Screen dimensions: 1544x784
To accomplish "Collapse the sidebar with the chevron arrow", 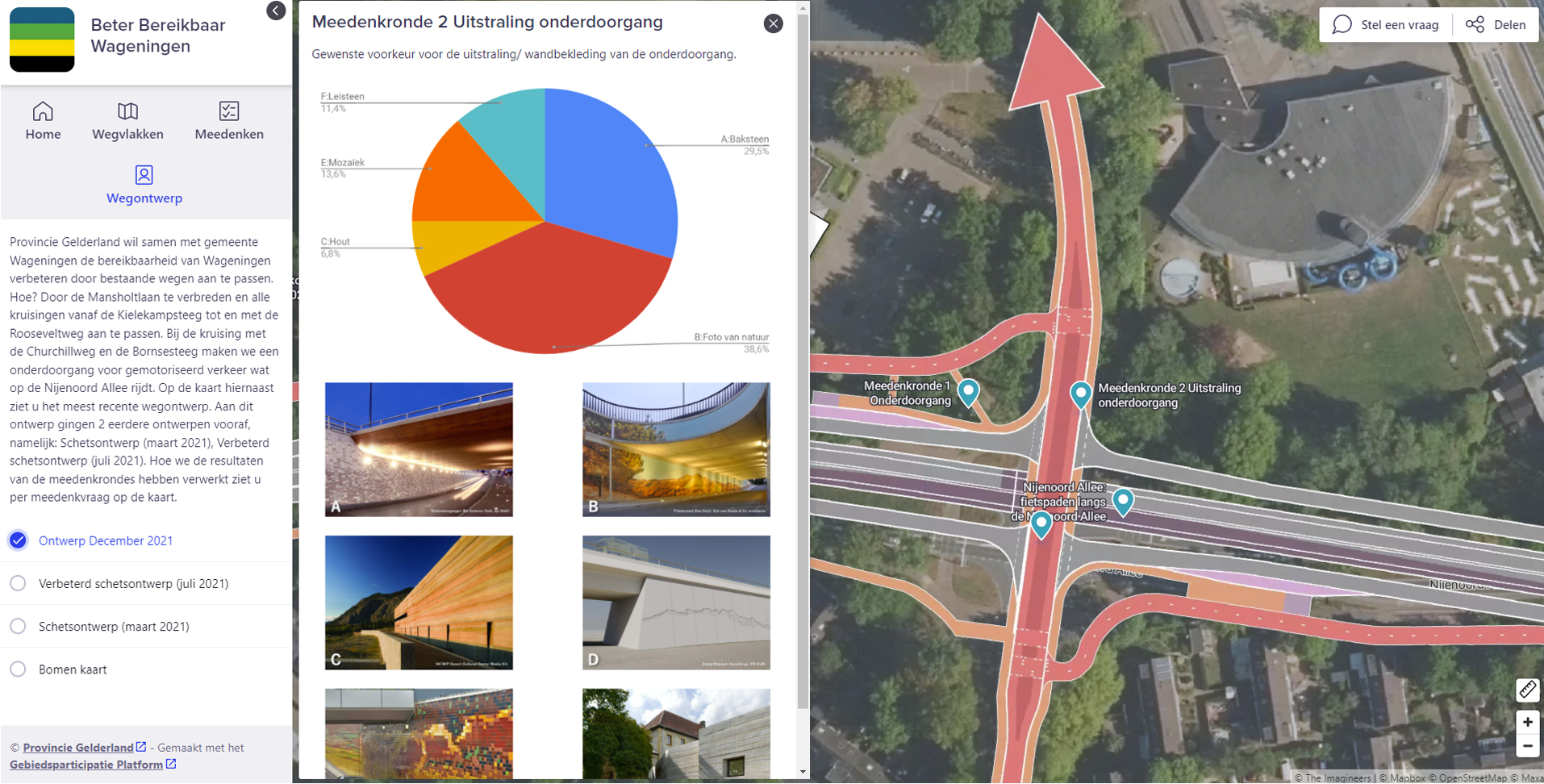I will (x=276, y=10).
